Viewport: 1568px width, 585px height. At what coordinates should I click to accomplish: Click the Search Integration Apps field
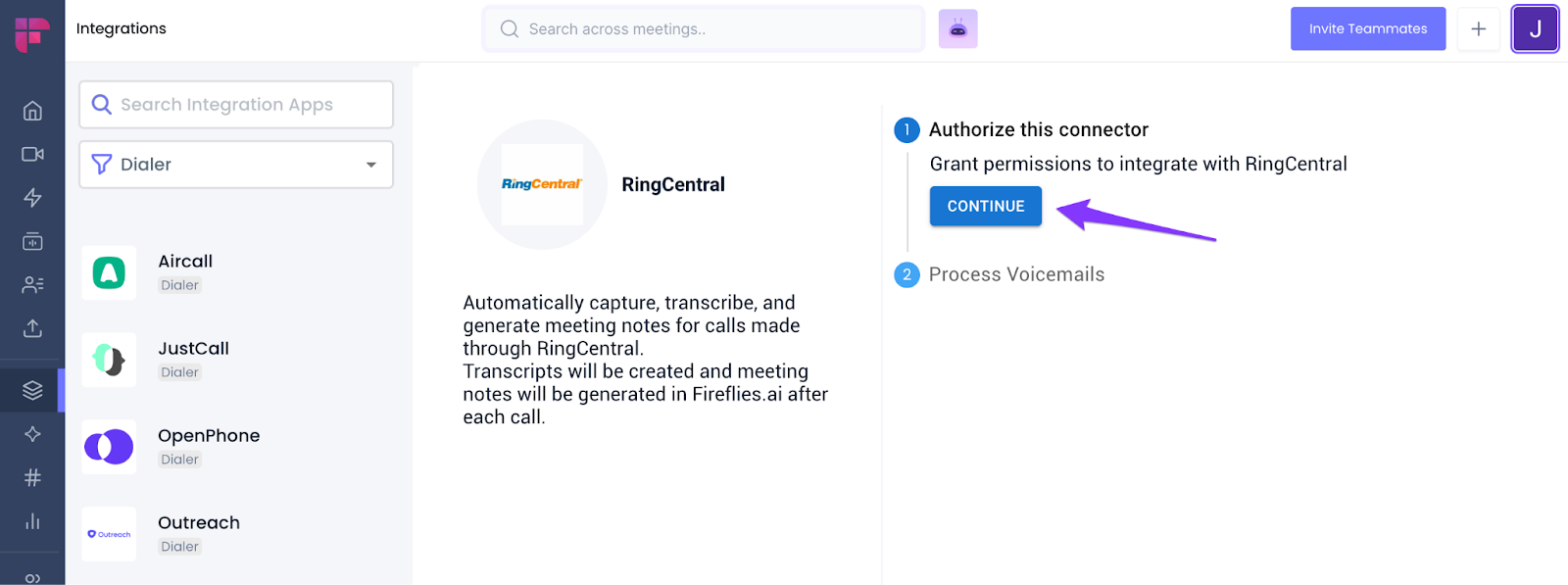coord(235,104)
